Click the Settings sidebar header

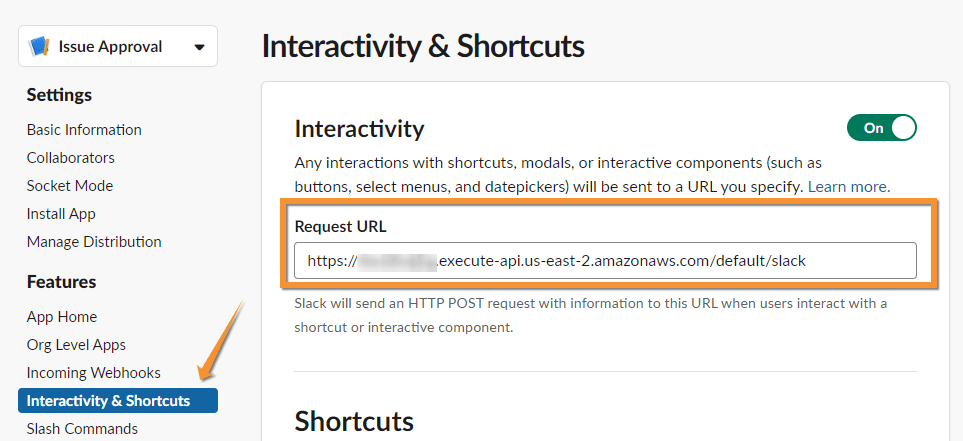(59, 95)
